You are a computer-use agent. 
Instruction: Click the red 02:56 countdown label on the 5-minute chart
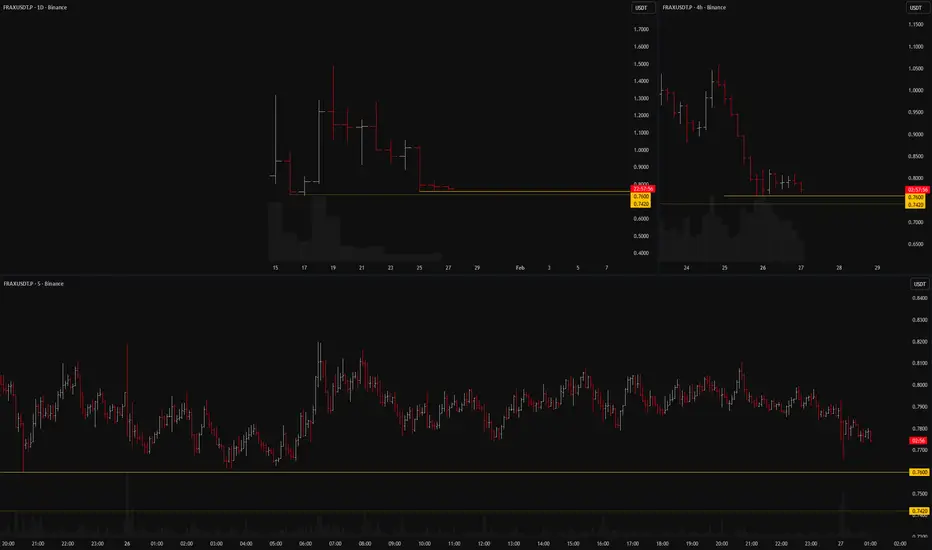click(918, 441)
